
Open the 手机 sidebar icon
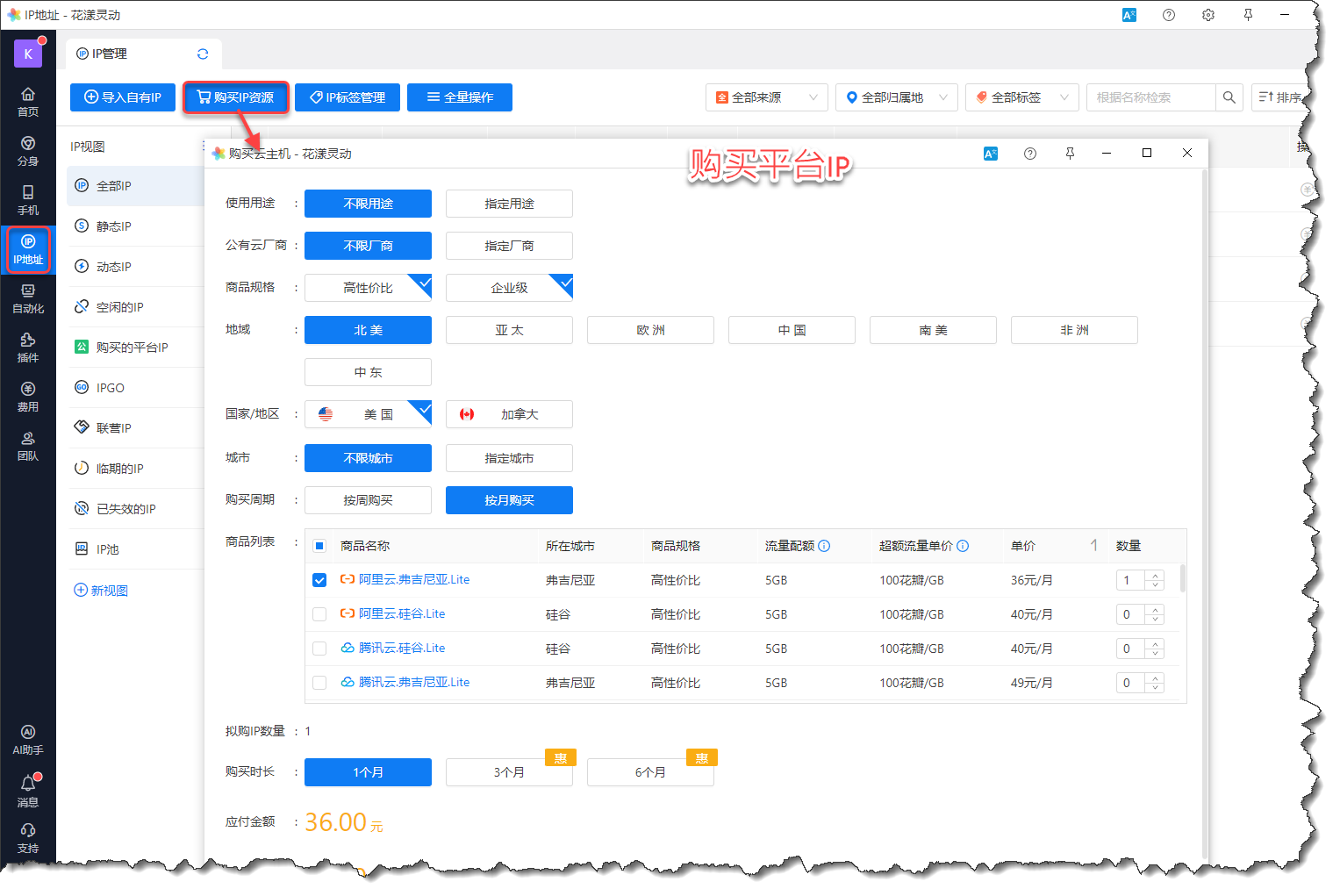pos(28,200)
